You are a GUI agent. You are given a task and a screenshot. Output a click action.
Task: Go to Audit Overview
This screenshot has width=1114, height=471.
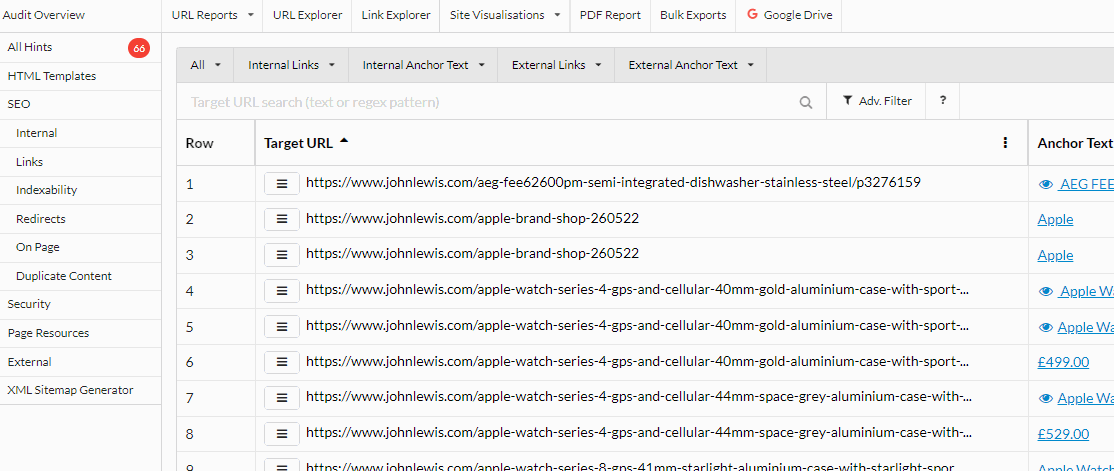click(44, 15)
